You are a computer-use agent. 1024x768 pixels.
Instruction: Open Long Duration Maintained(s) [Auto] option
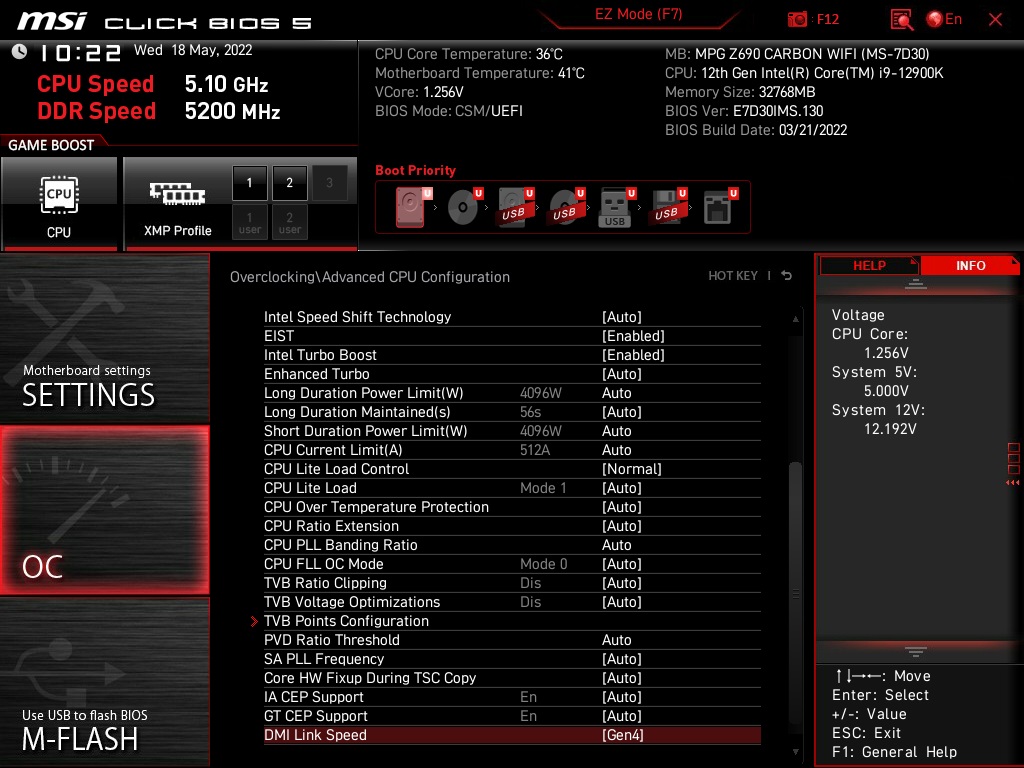(512, 411)
